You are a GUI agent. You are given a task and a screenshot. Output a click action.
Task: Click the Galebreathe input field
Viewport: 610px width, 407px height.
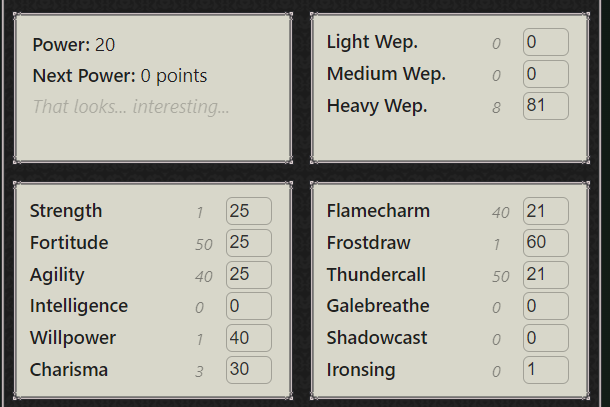pyautogui.click(x=545, y=306)
